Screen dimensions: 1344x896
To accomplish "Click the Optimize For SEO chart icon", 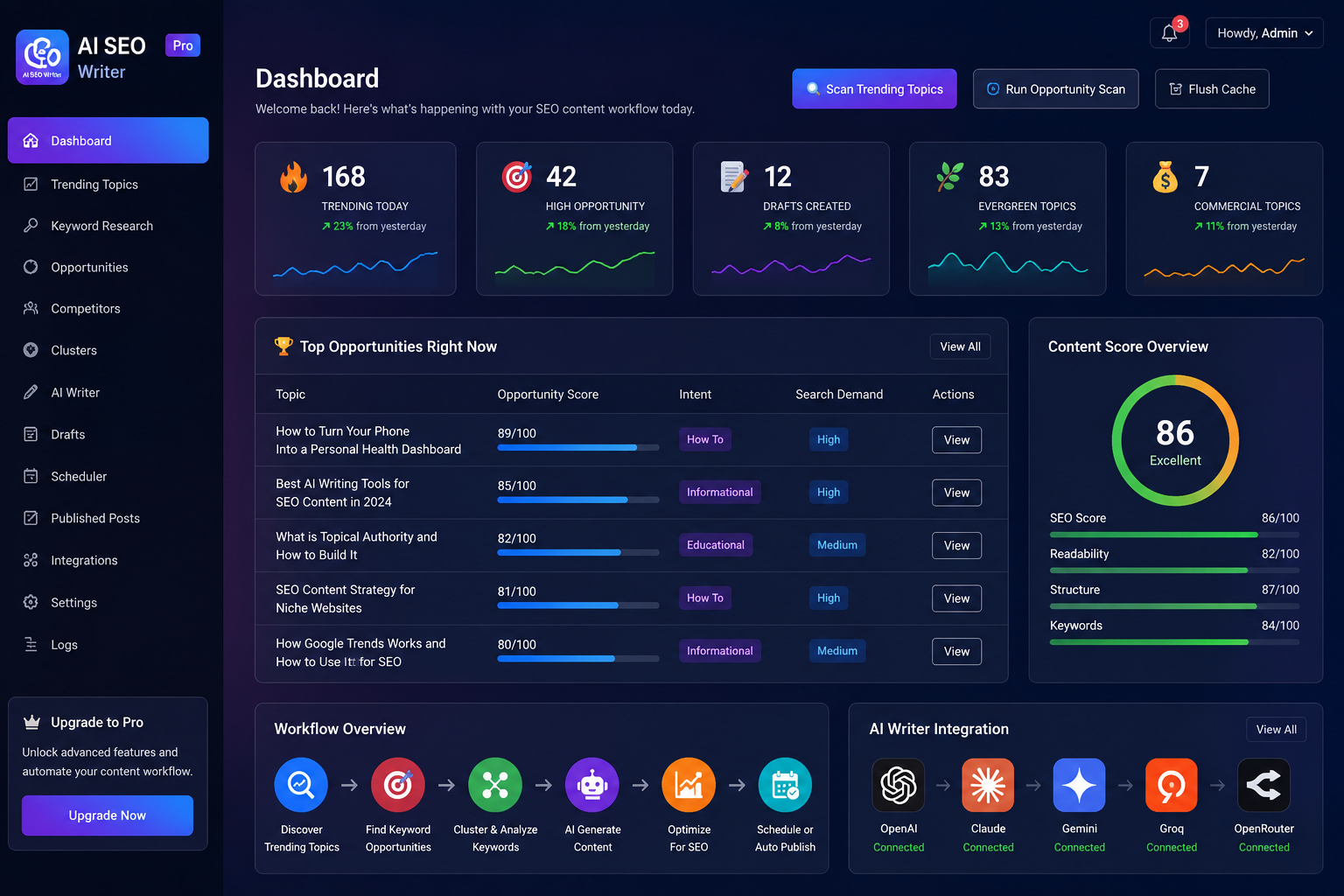I will pos(689,785).
